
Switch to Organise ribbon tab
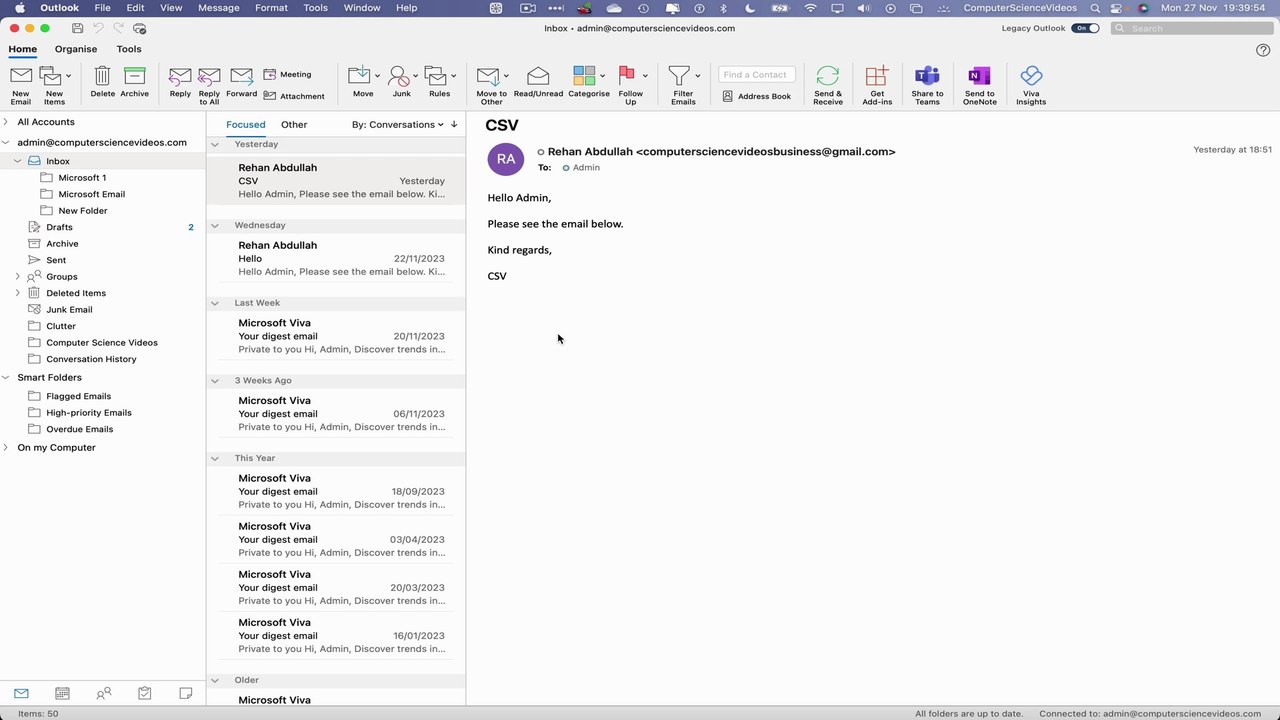[76, 49]
